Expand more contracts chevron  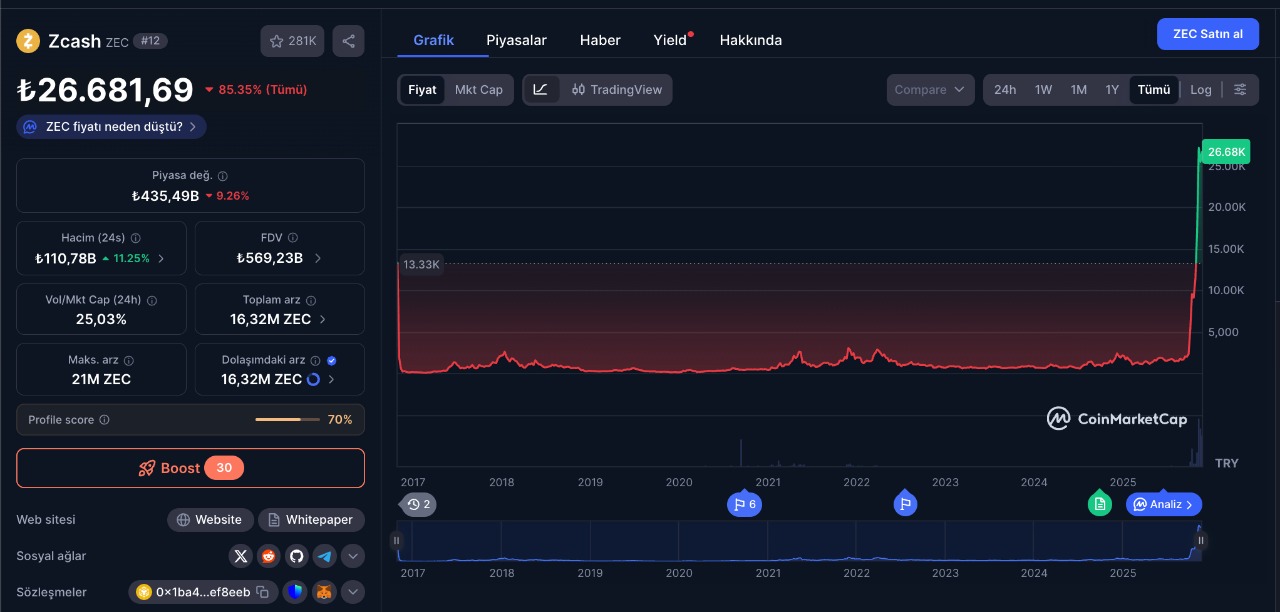tap(353, 592)
